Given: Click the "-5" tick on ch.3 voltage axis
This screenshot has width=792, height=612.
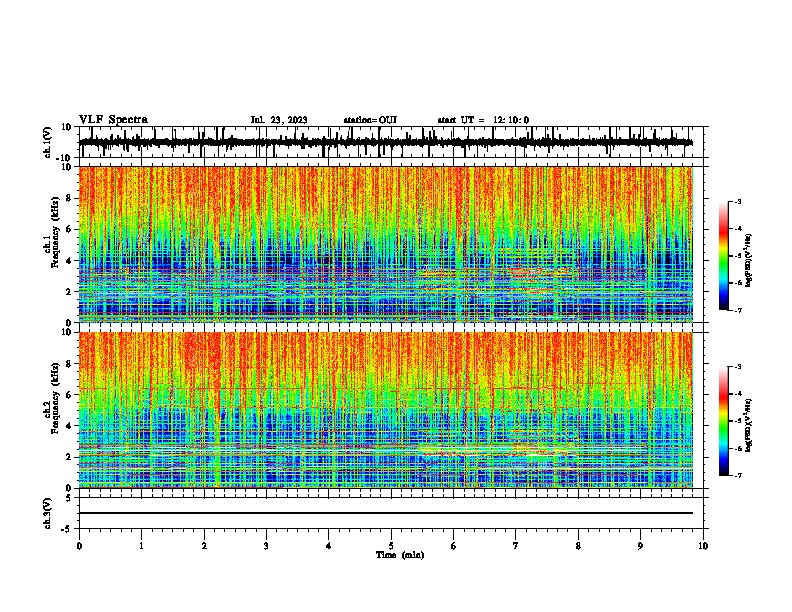Looking at the screenshot, I should 67,529.
